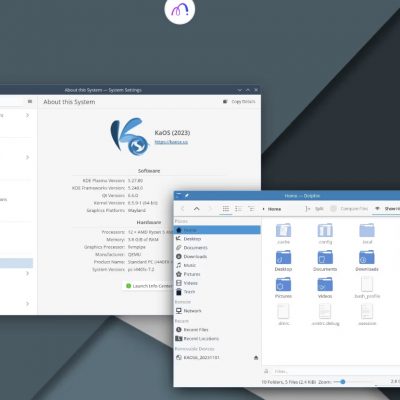
Task: Select Downloads in the Places sidebar
Action: 217,256
